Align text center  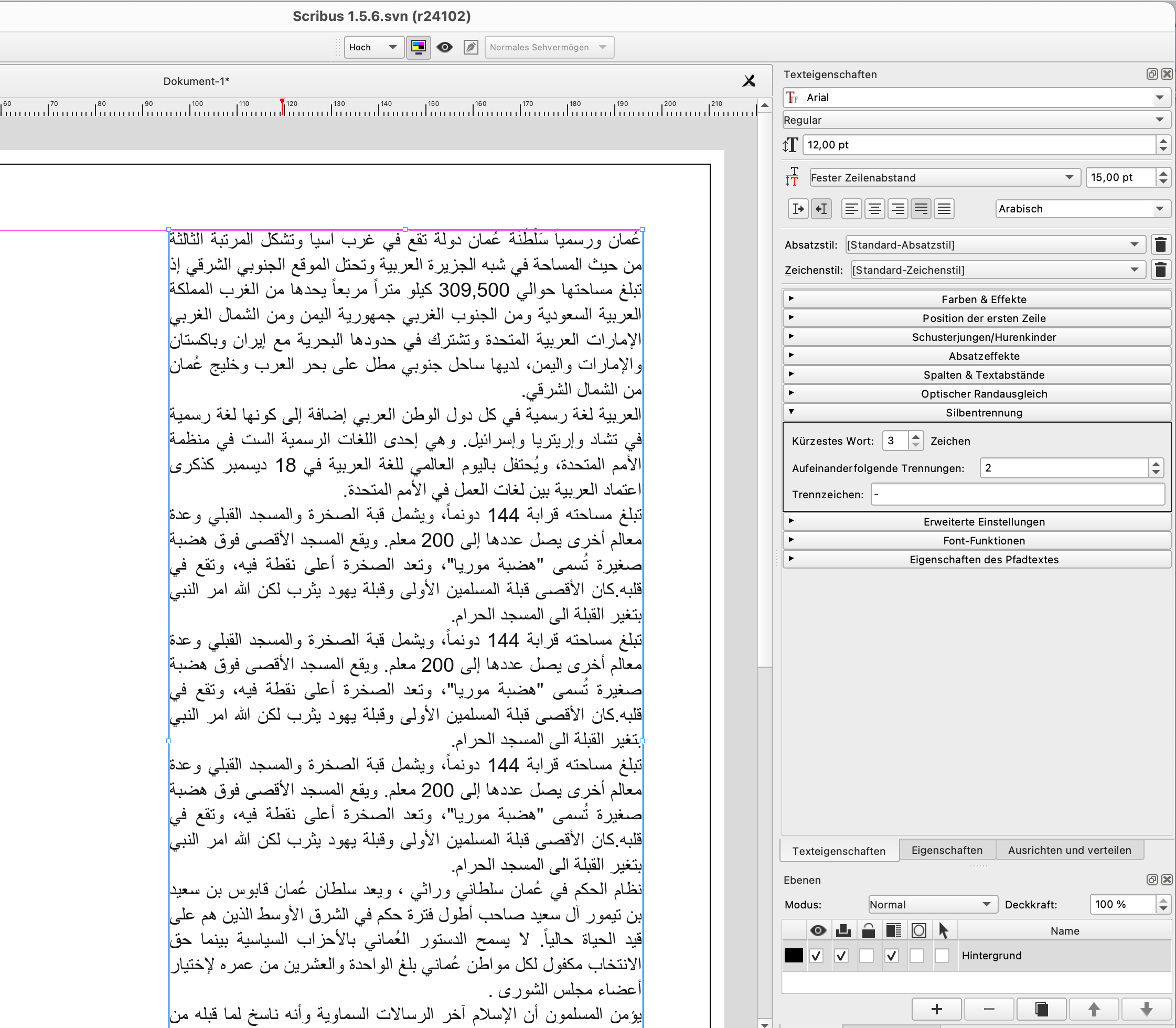pos(874,209)
